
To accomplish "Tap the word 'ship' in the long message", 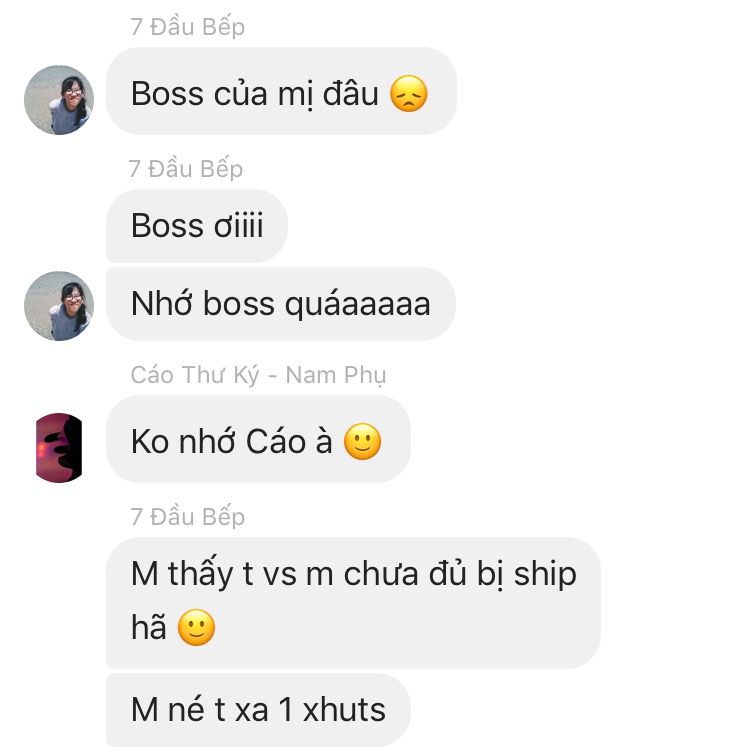I will point(545,575).
